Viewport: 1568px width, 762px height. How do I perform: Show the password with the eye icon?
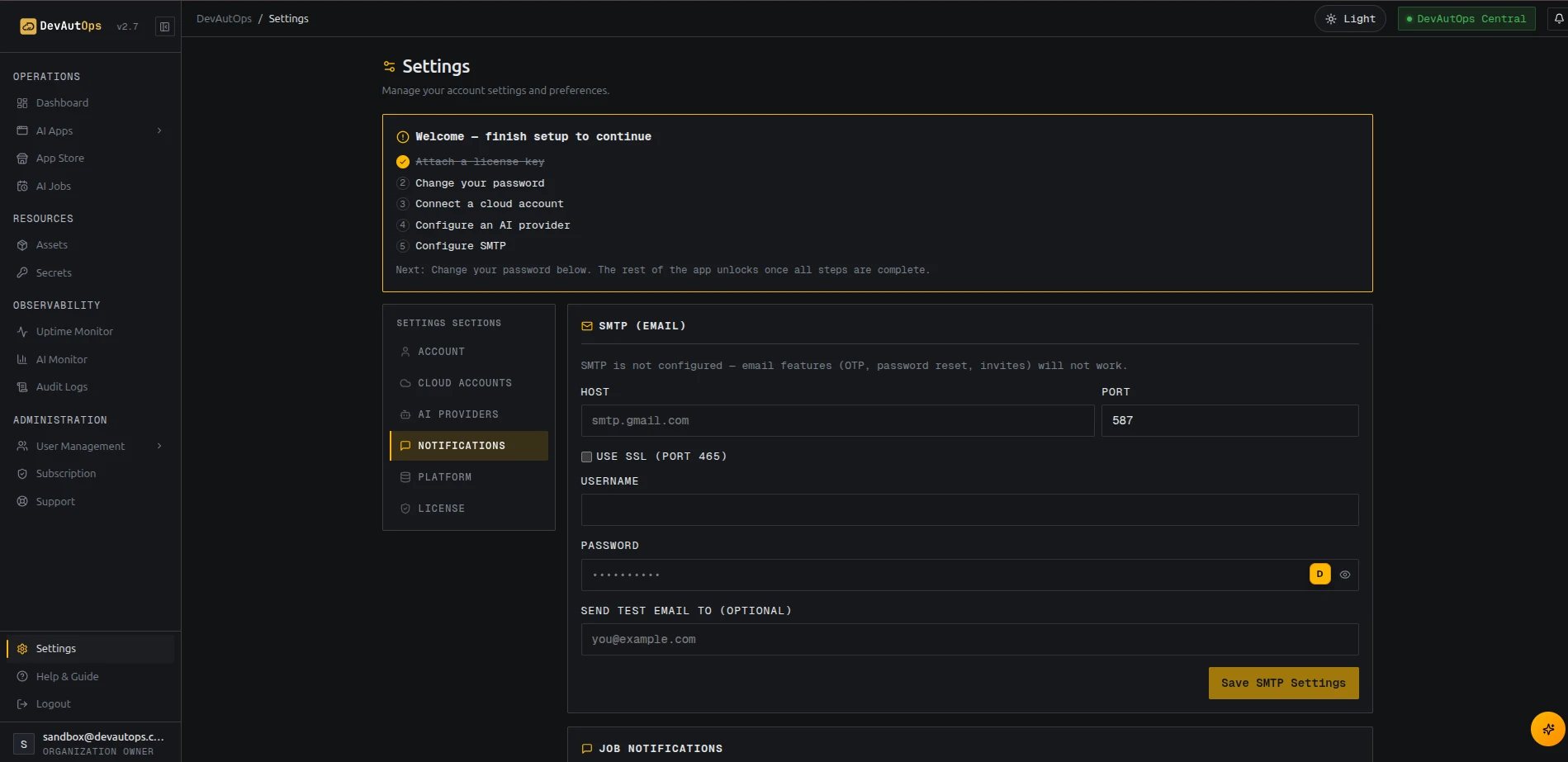click(x=1345, y=575)
